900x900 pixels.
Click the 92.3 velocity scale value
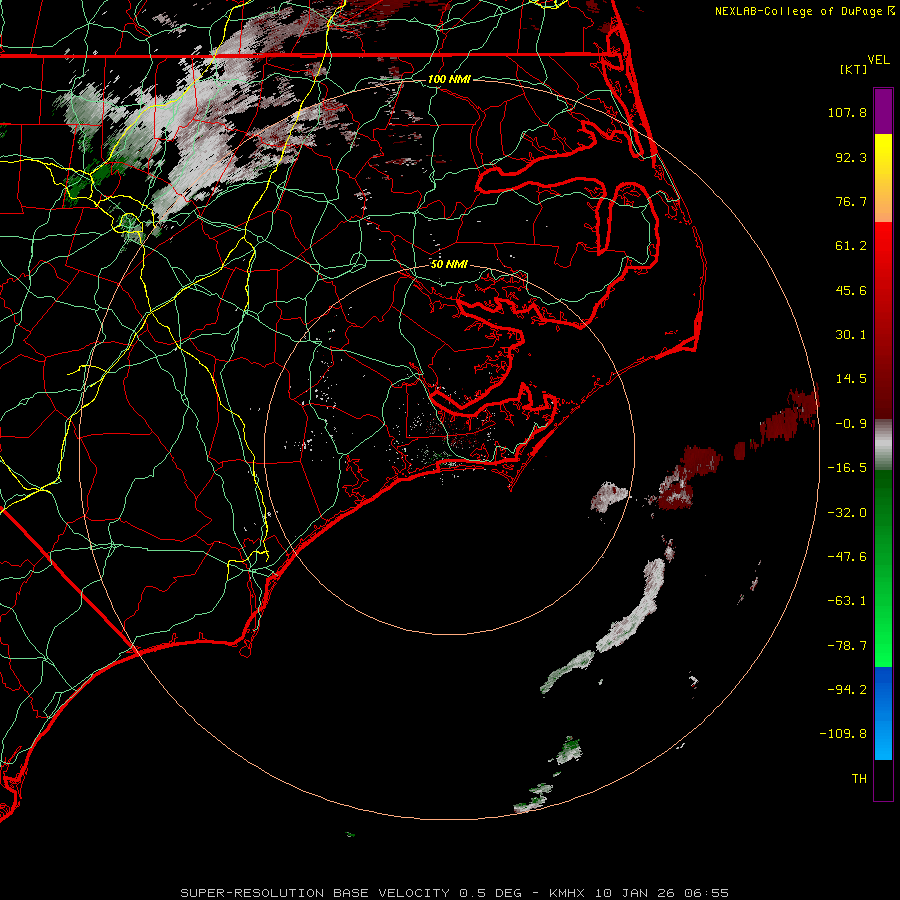click(x=851, y=157)
